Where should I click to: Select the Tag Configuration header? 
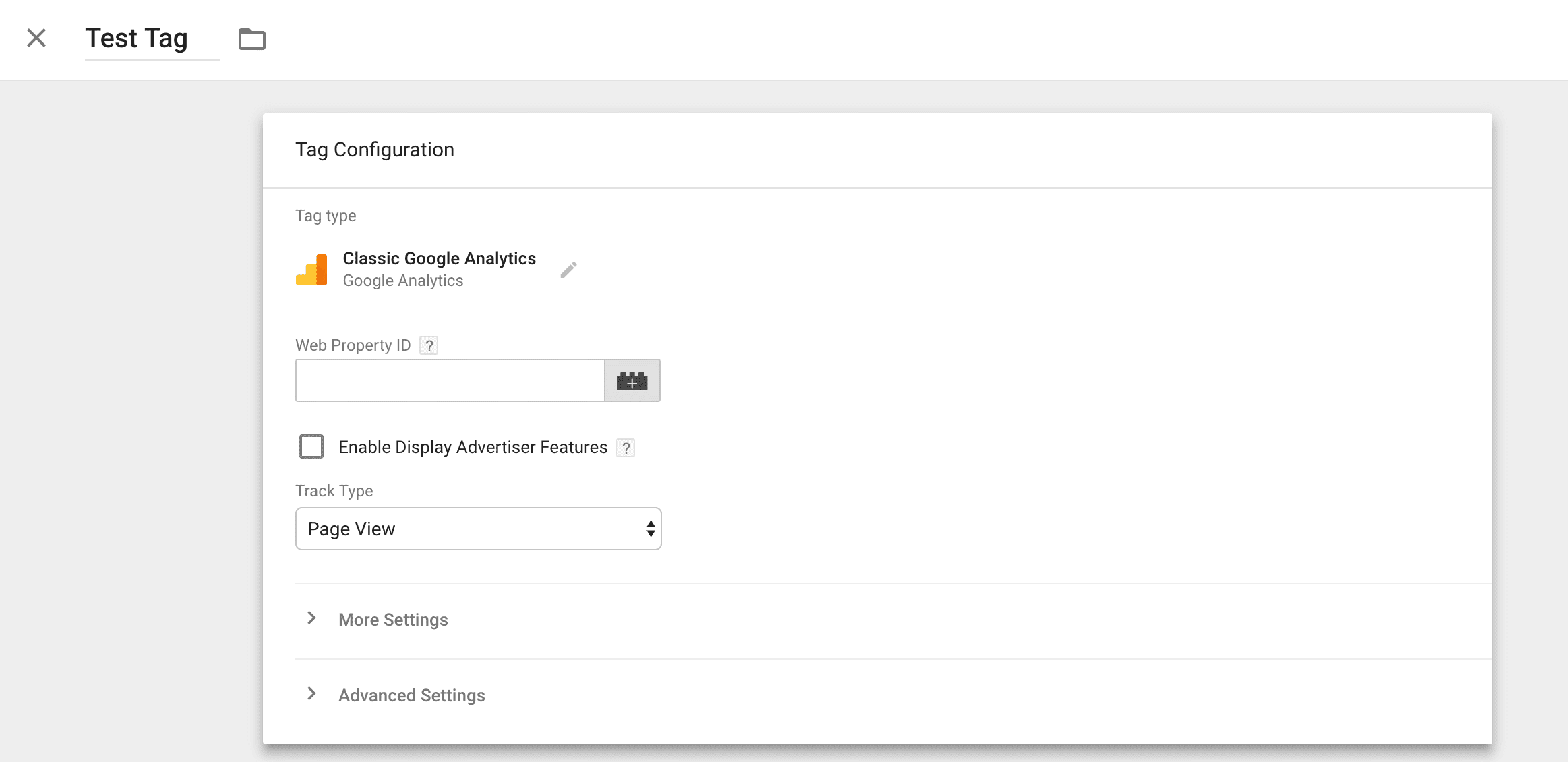[375, 150]
